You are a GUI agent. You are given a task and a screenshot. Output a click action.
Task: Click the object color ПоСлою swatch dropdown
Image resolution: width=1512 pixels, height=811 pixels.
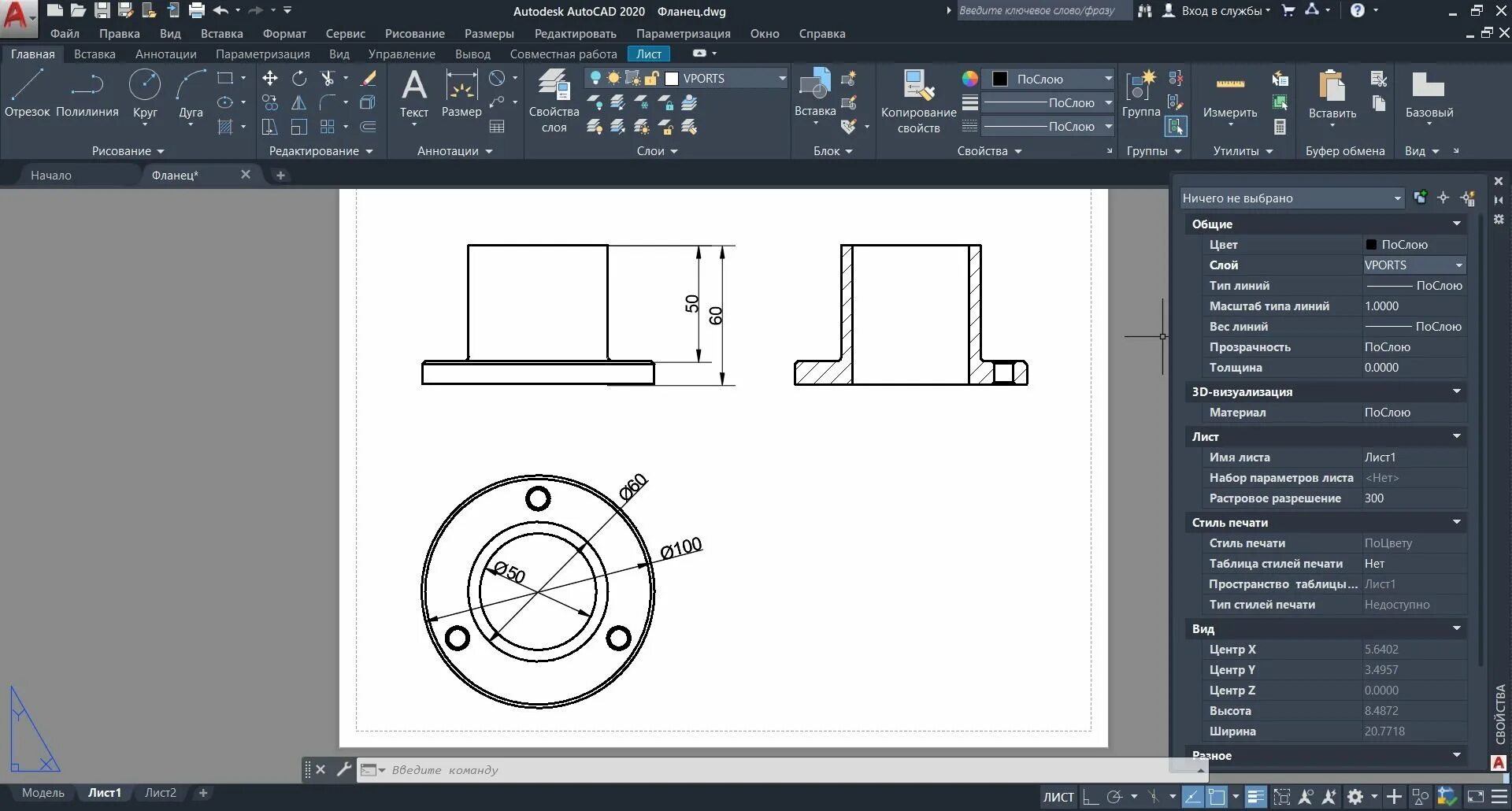[1051, 79]
